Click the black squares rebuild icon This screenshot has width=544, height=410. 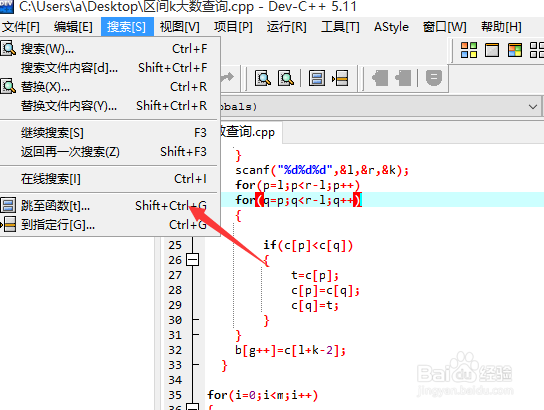tap(537, 50)
